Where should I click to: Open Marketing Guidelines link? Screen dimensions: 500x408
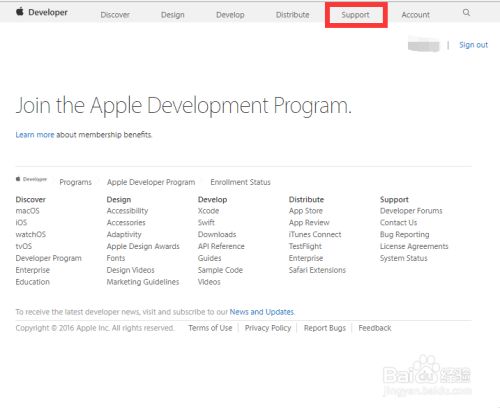(143, 282)
